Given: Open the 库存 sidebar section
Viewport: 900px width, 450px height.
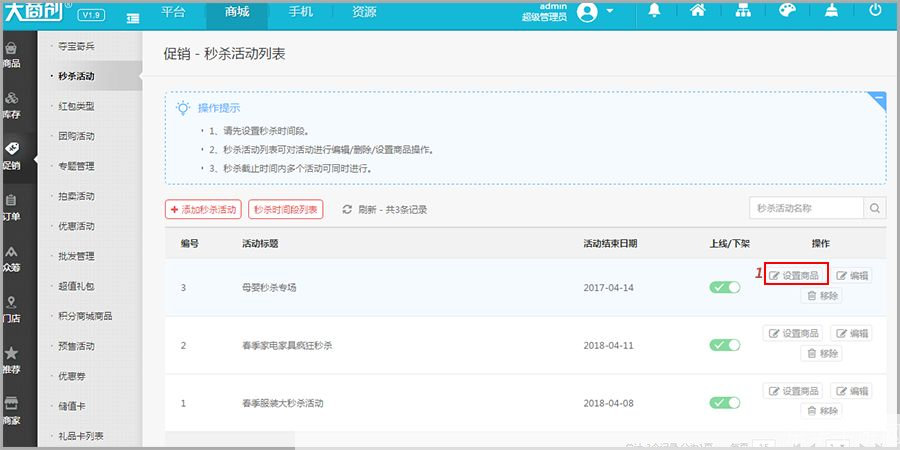Looking at the screenshot, I should (11, 106).
